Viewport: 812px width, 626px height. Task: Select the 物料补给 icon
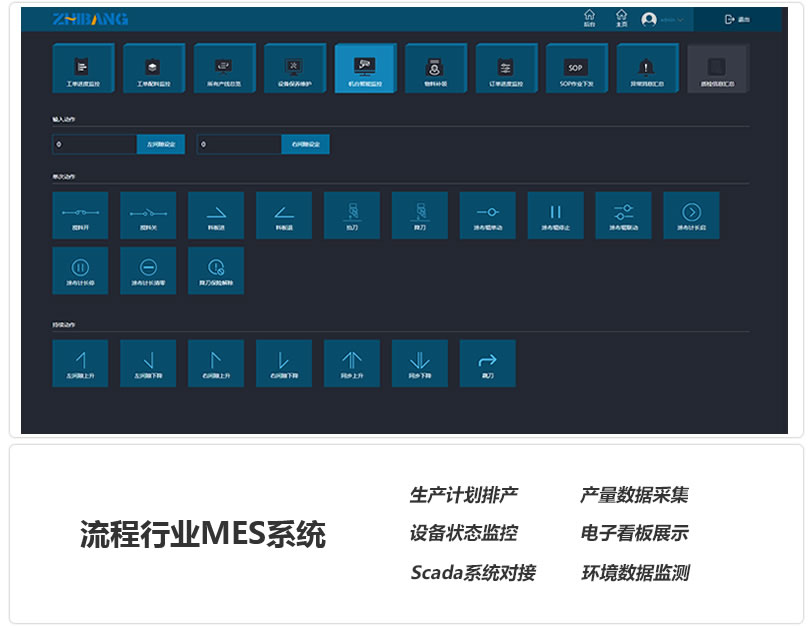coord(434,68)
